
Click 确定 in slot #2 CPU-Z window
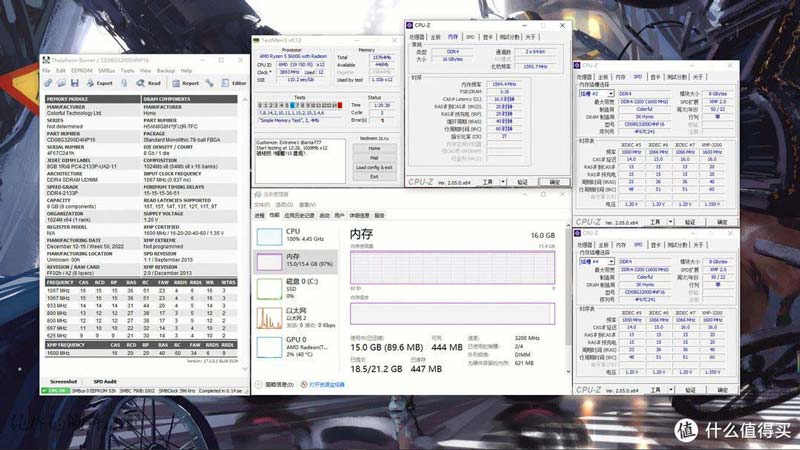[722, 222]
